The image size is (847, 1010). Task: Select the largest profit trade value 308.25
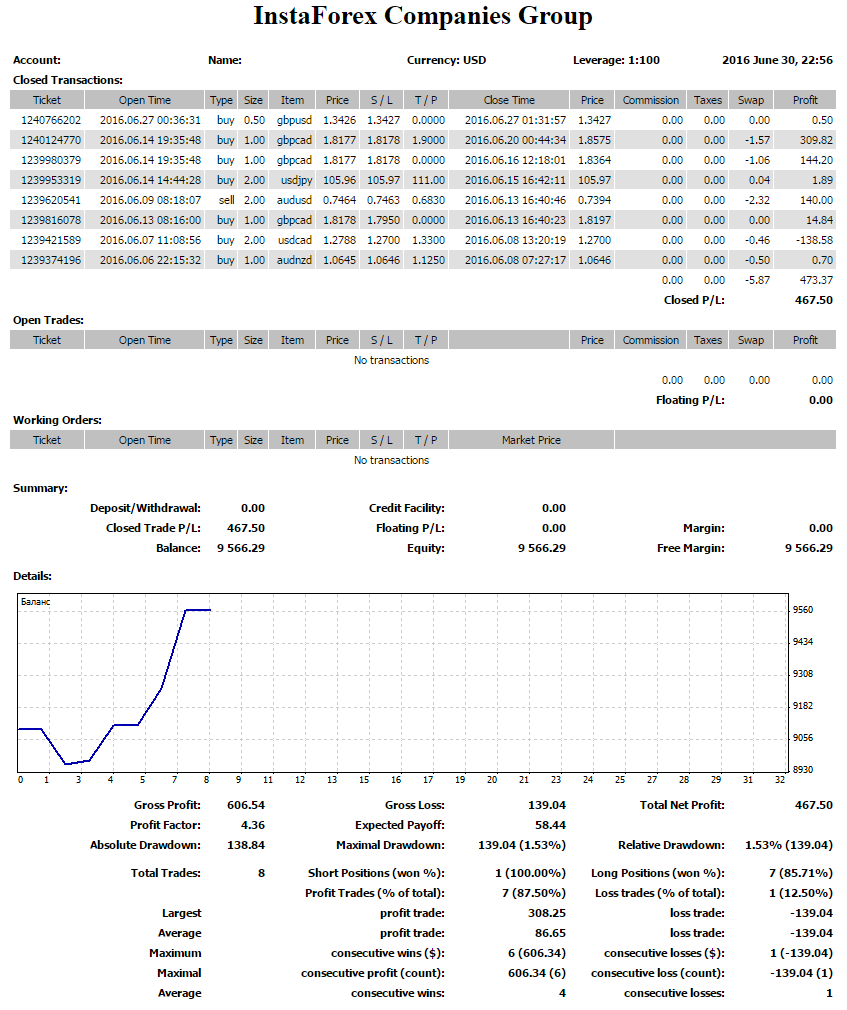click(547, 913)
